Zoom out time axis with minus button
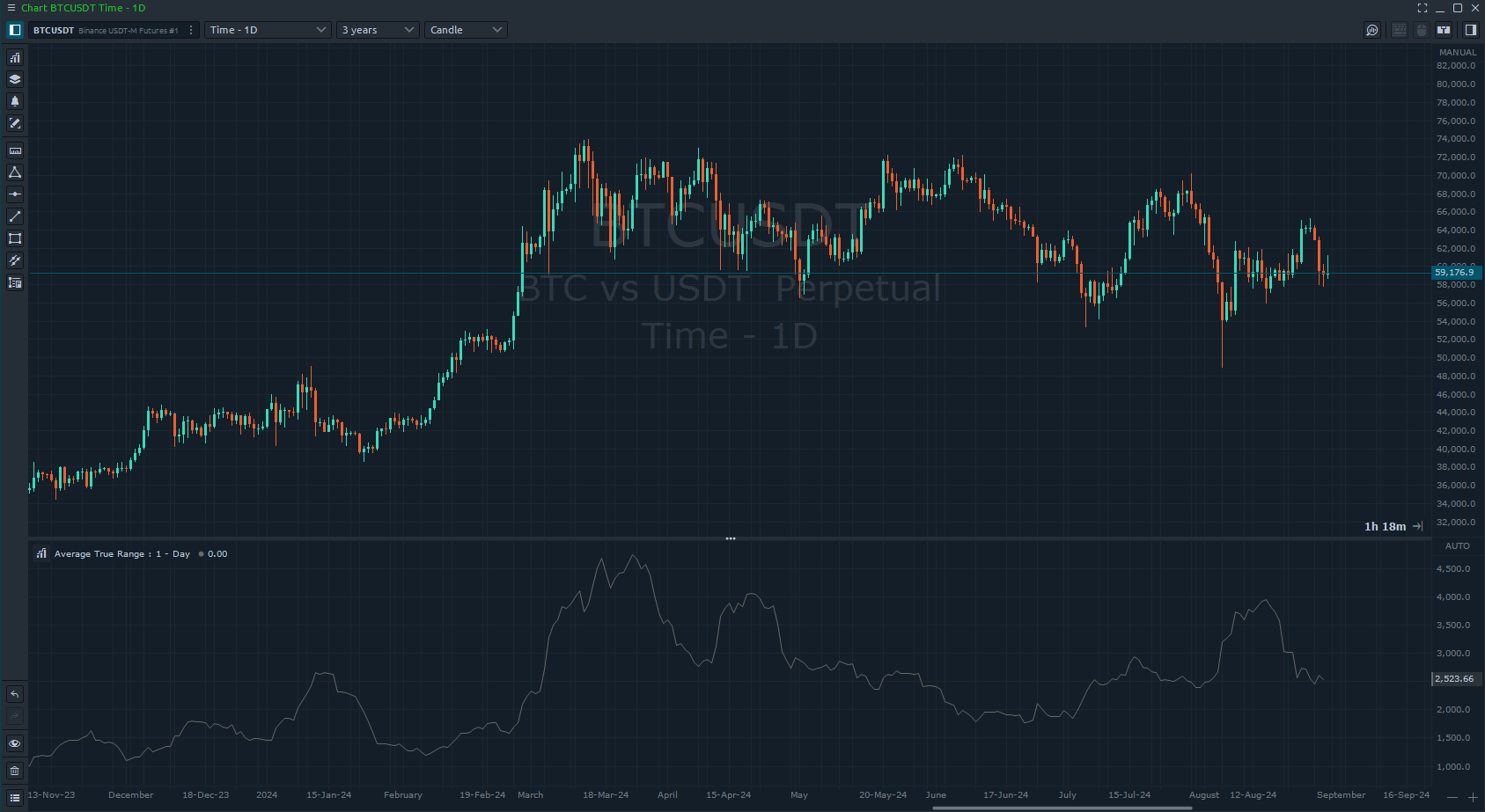Viewport: 1485px width, 812px height. [1452, 798]
